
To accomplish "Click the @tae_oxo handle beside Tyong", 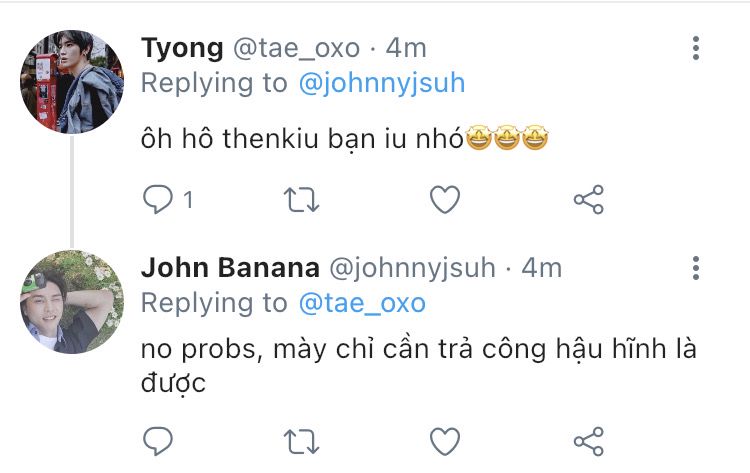I will 296,49.
